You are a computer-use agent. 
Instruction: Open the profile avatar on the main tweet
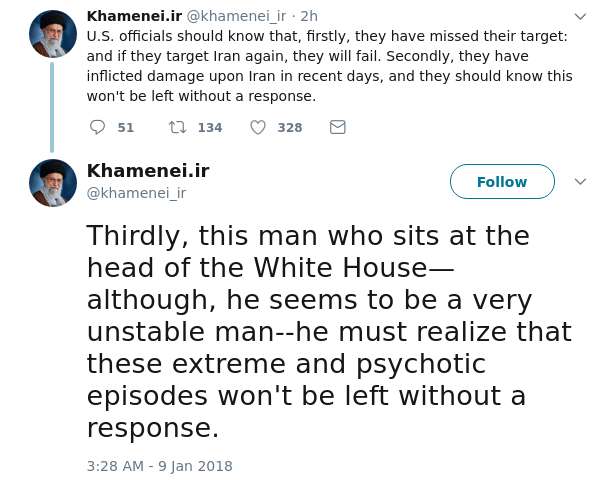click(53, 182)
